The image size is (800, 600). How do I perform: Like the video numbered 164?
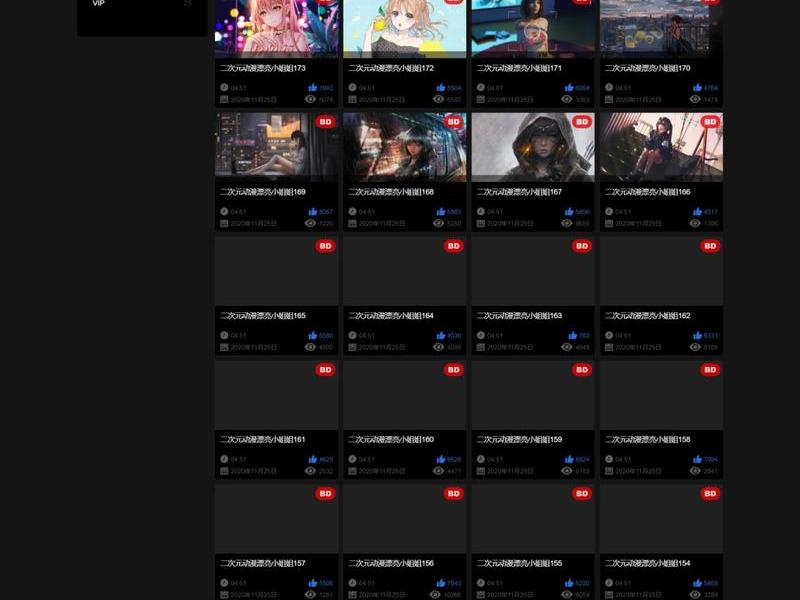pos(441,335)
